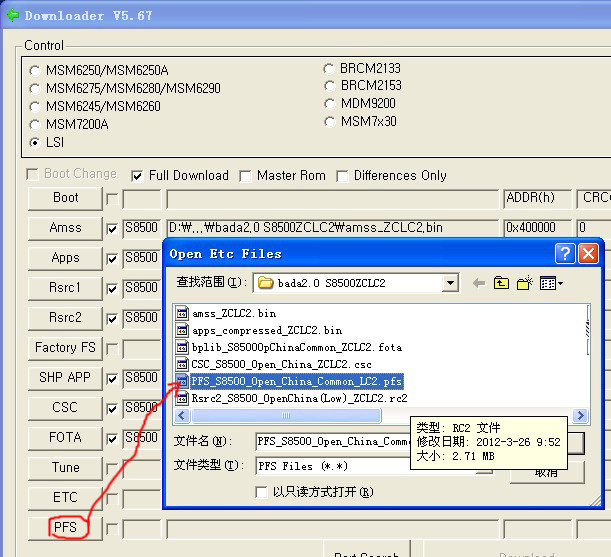Click the file icon beside bplib_S8500OpChinaCommon_ZCLC2.fota
This screenshot has height=557, width=611.
tap(182, 347)
